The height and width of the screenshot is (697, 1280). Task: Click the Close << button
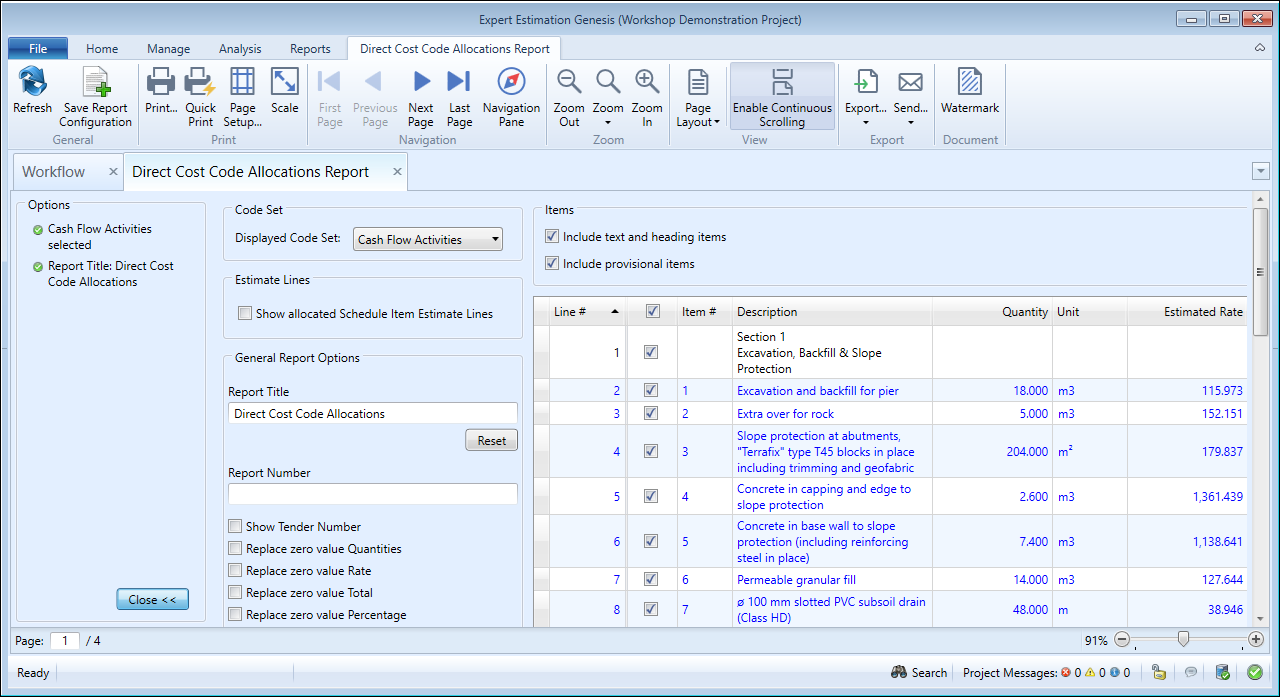152,600
